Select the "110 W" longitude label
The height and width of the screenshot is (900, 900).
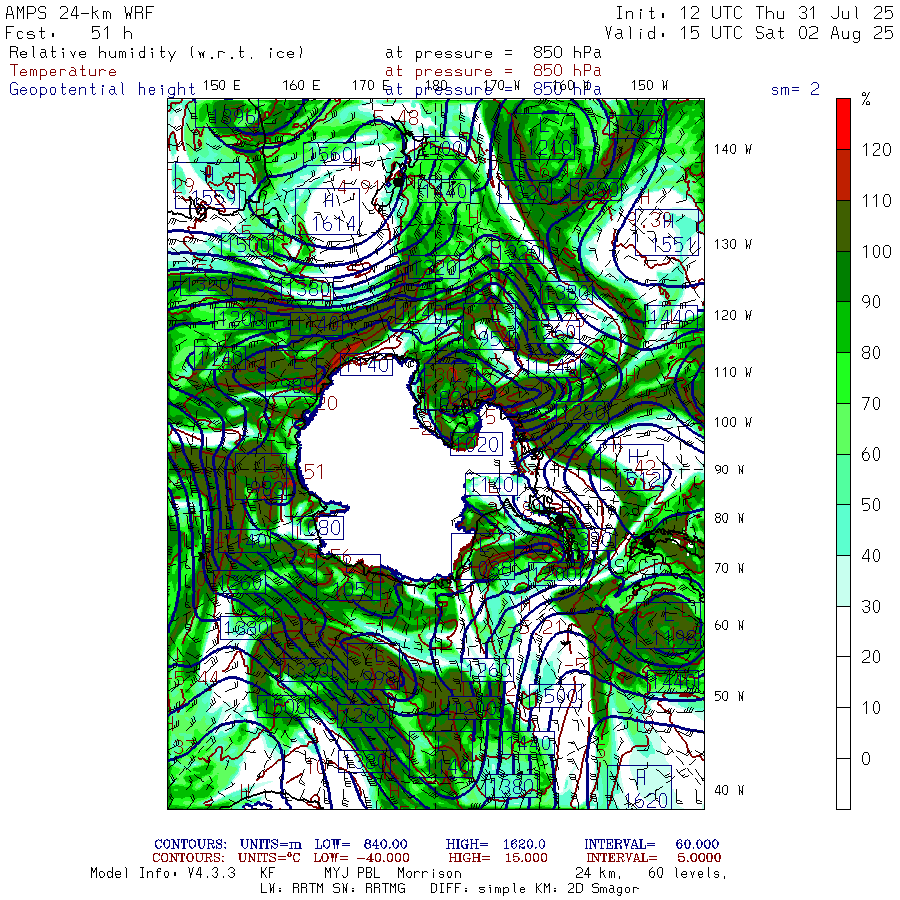732,372
